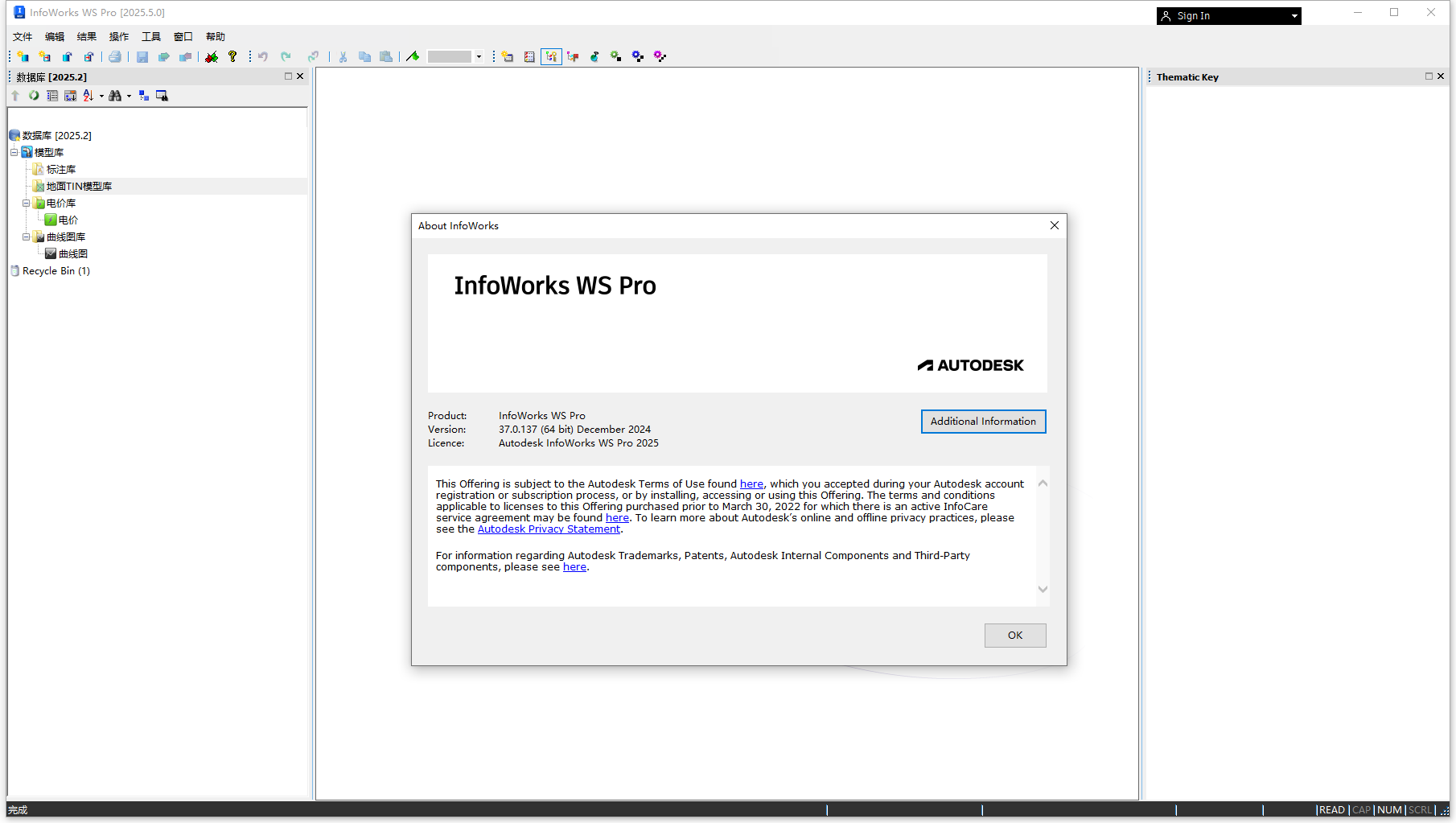Screen dimensions: 1456x823
Task: Click the A-Z sort icon in the database panel
Action: 88,96
